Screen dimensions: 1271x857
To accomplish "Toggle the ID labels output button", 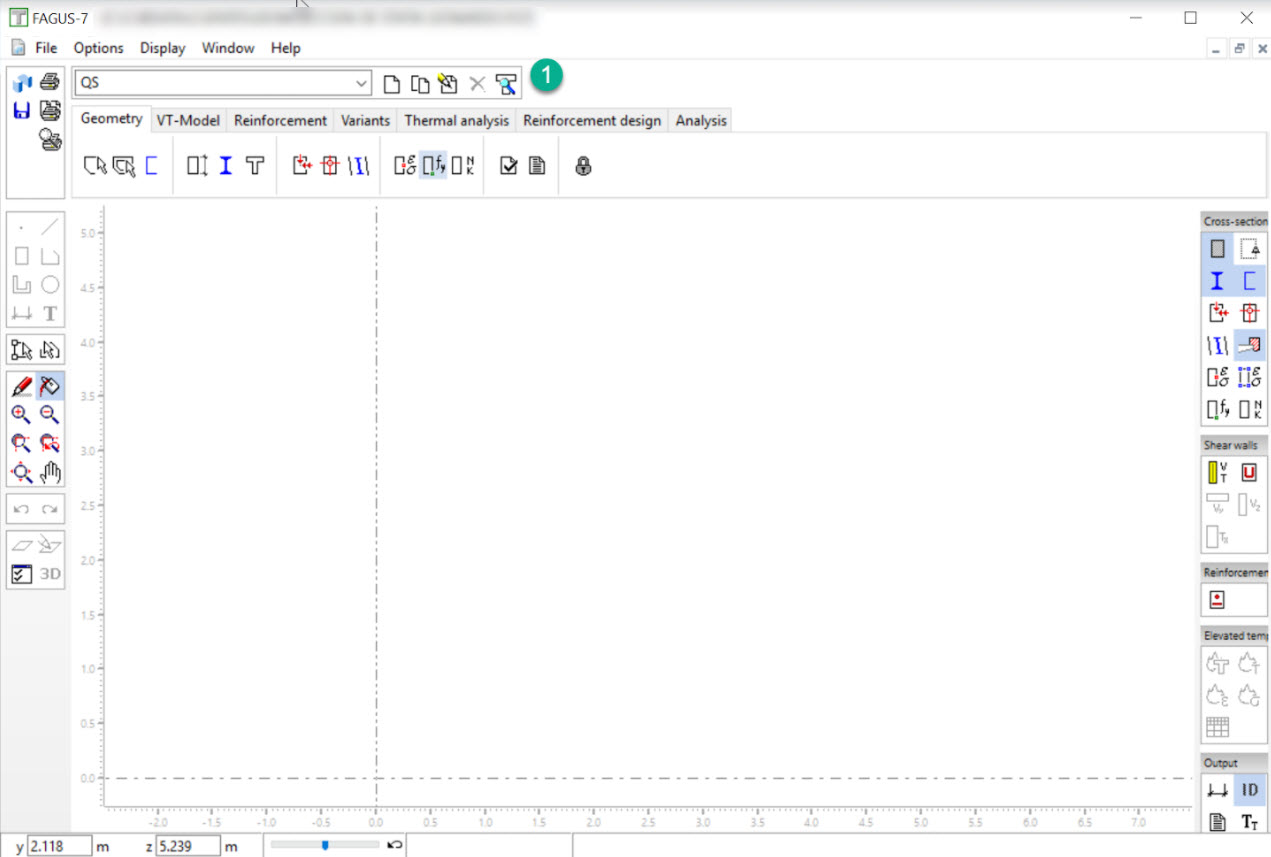I will point(1248,790).
